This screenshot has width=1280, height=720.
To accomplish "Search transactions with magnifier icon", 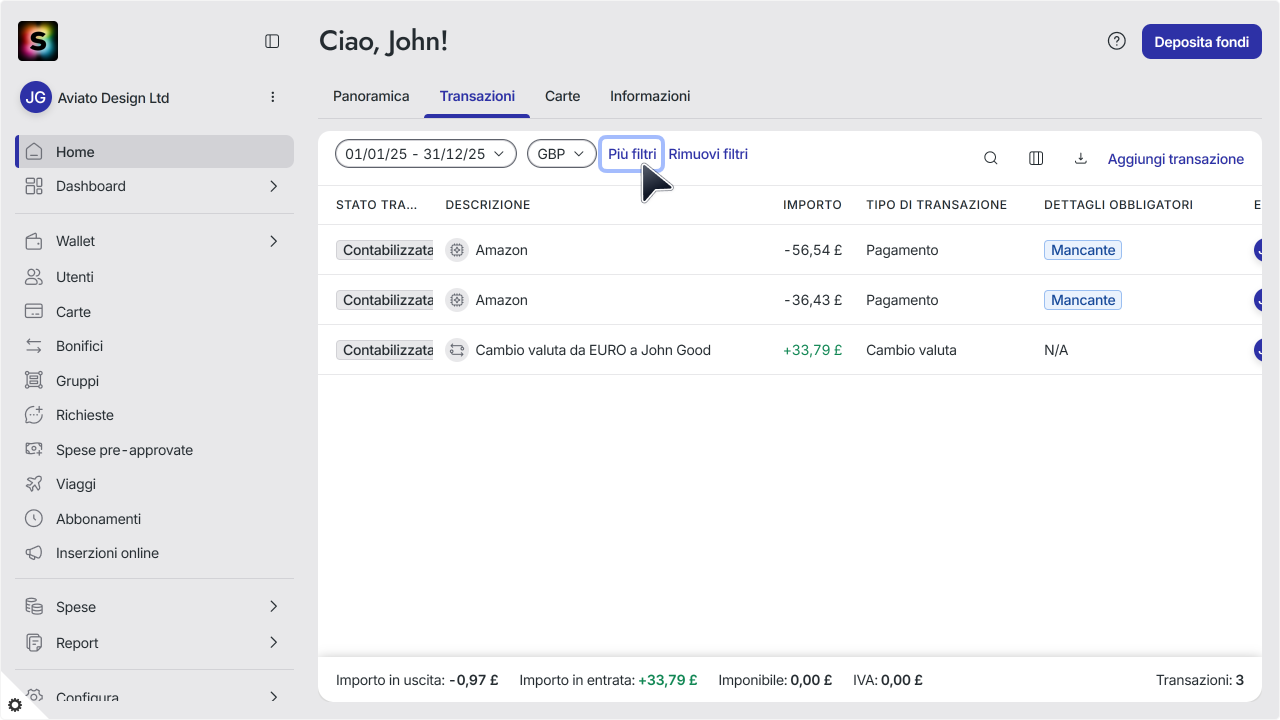I will click(991, 158).
